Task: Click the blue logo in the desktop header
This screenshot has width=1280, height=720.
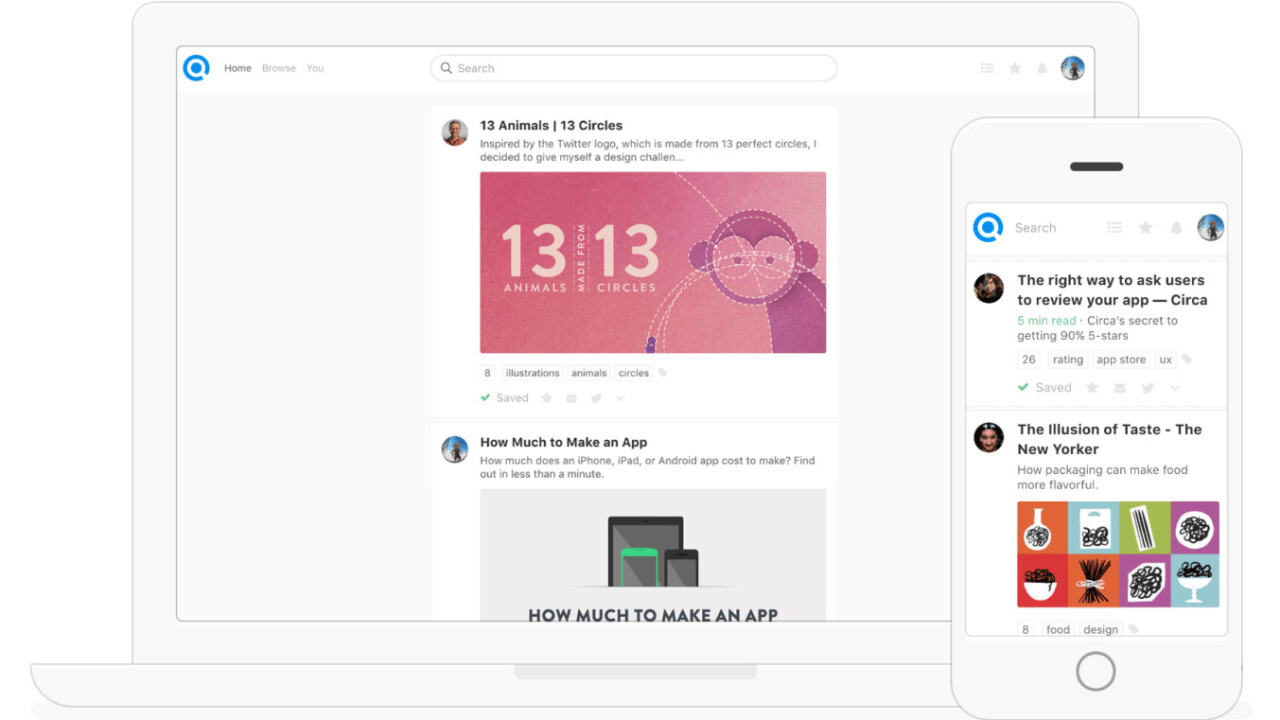Action: tap(196, 68)
